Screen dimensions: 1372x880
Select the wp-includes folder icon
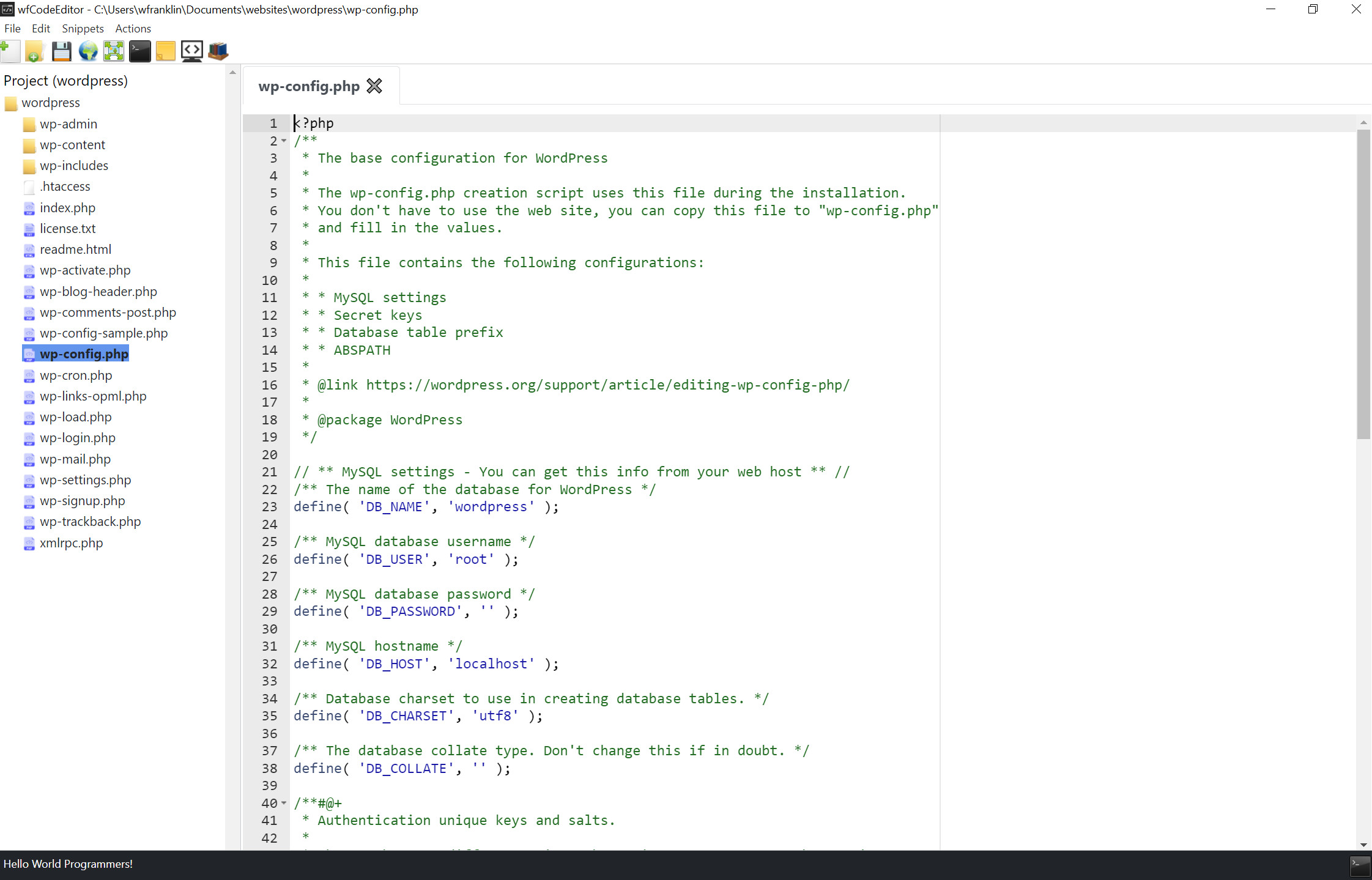coord(29,166)
